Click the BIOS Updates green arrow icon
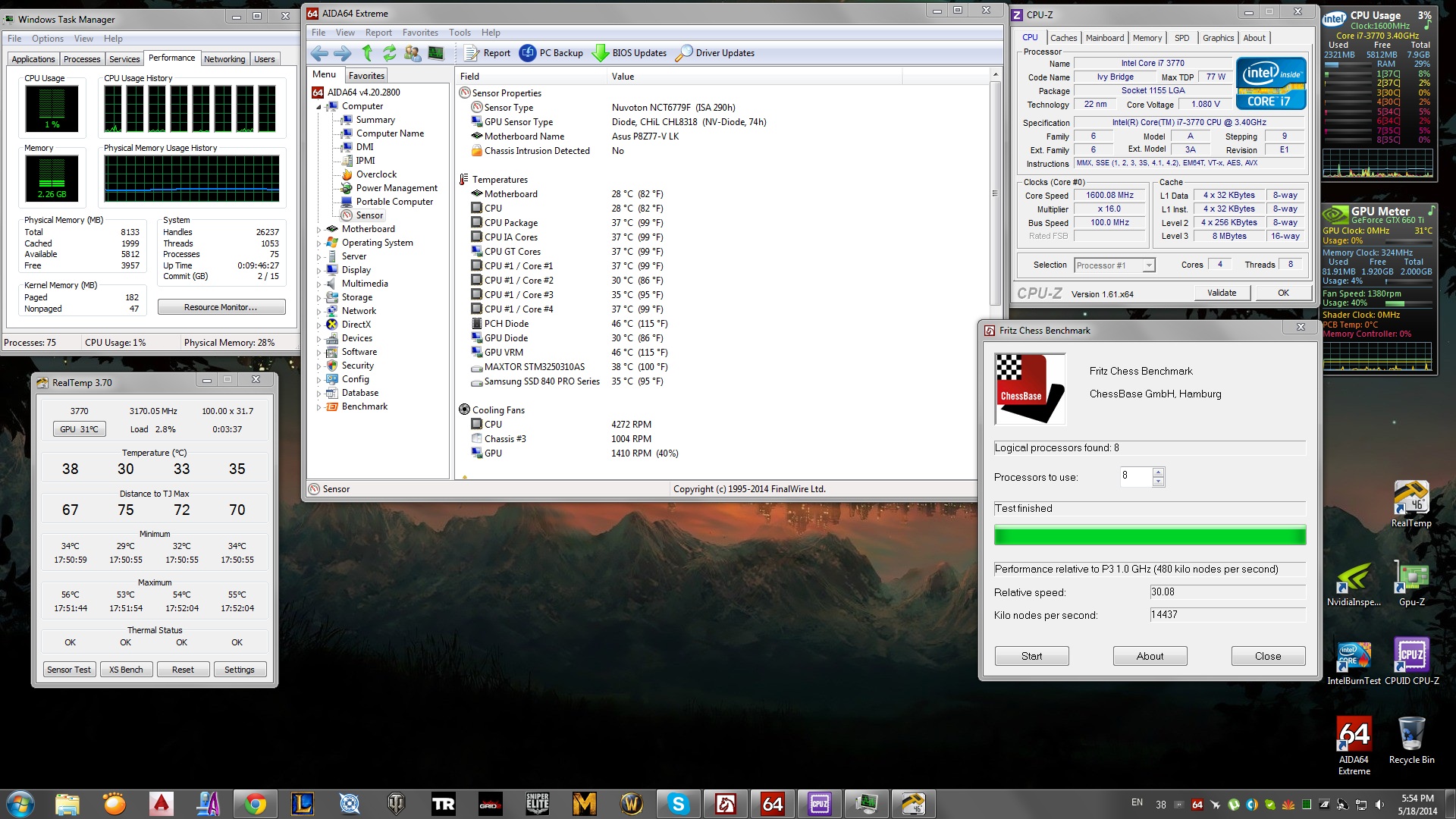1456x819 pixels. coord(600,53)
